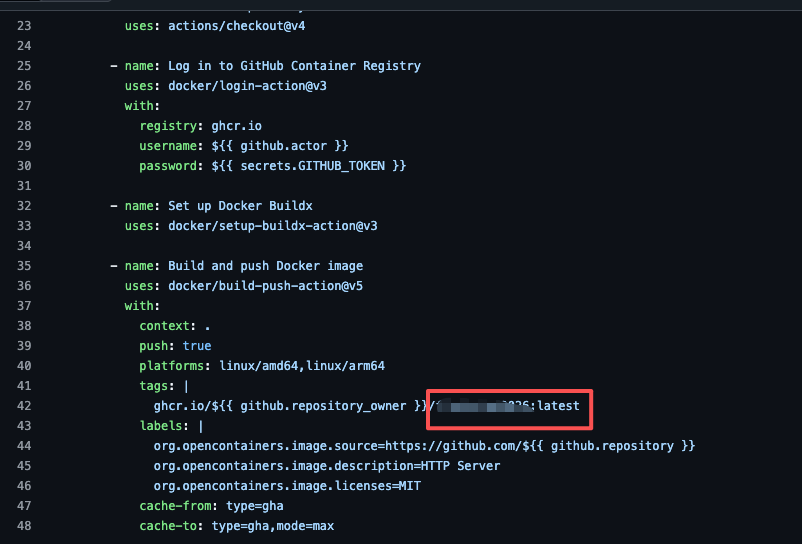Click the docker/login-action@v3 reference
The width and height of the screenshot is (802, 544).
[247, 86]
